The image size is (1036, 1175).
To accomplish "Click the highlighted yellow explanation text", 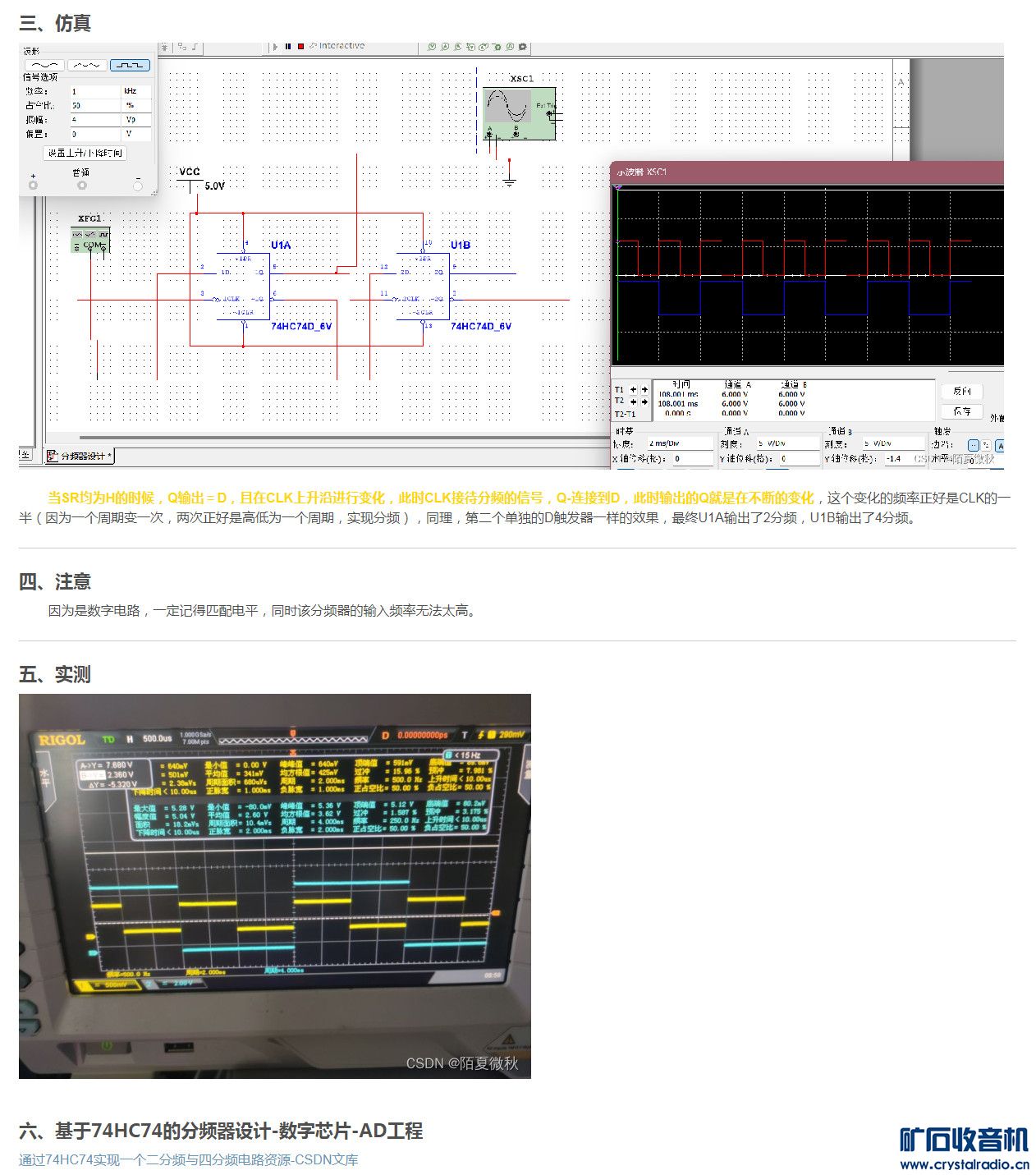I will click(x=431, y=498).
